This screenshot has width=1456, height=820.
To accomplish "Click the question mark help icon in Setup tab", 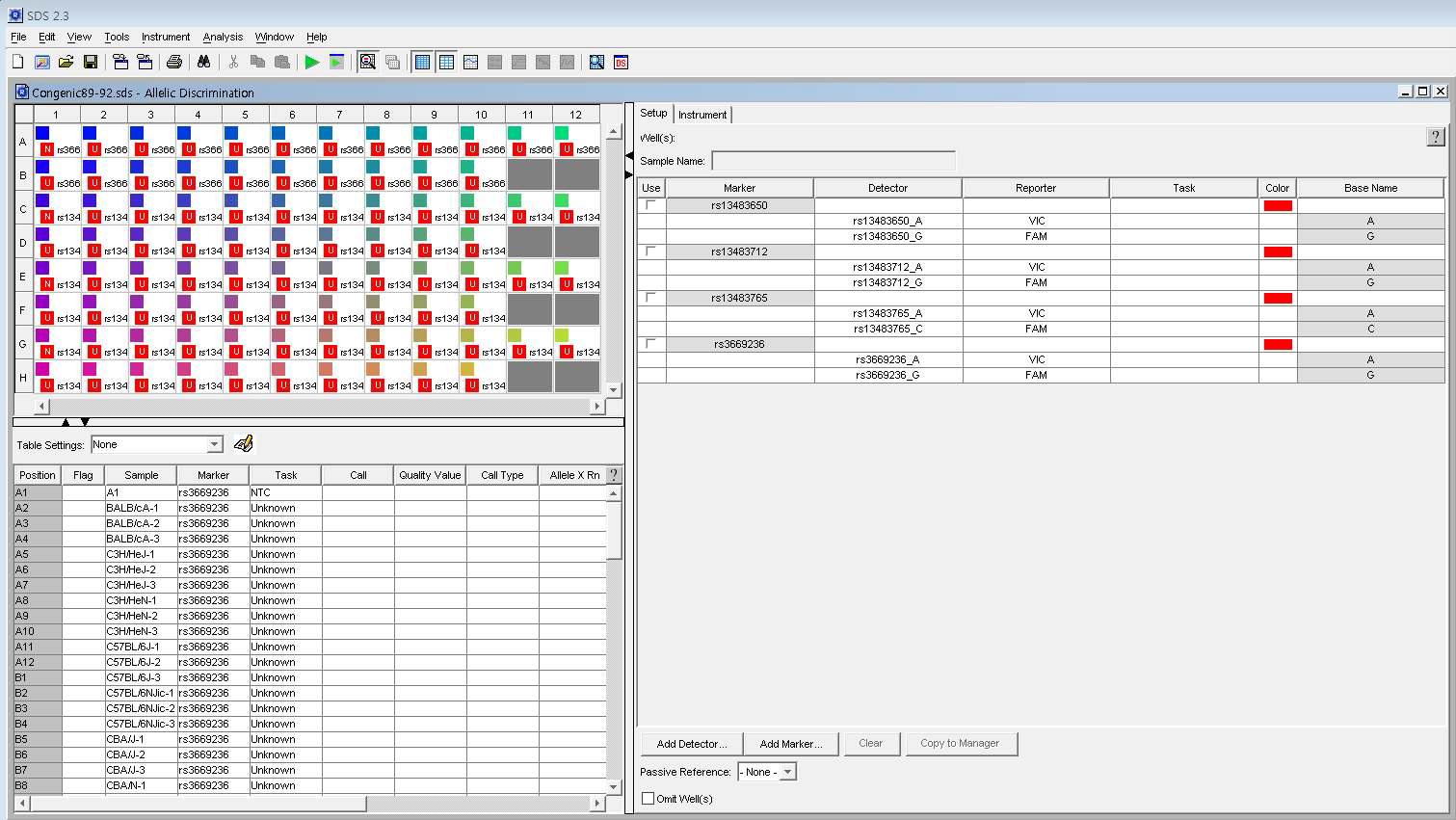I will click(1436, 137).
